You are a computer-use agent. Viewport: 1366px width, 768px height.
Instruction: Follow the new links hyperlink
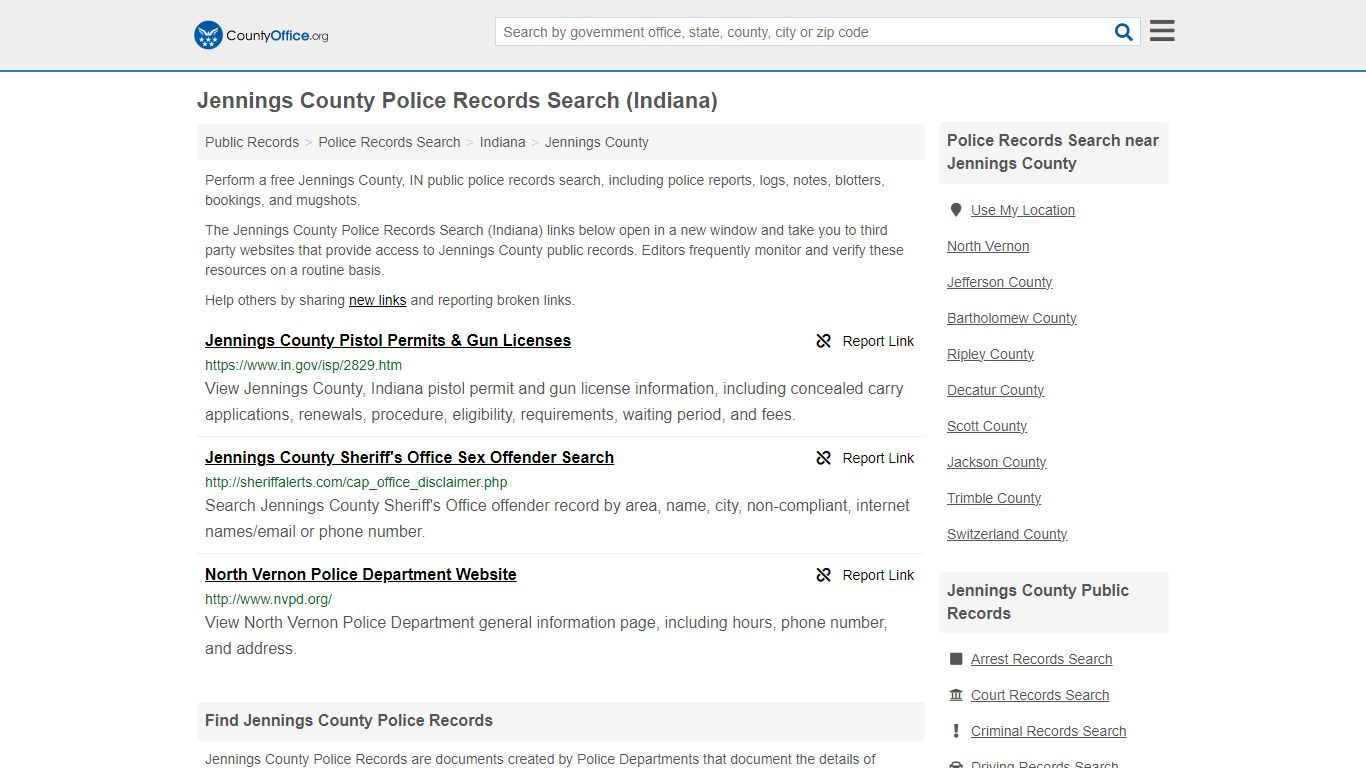point(377,300)
